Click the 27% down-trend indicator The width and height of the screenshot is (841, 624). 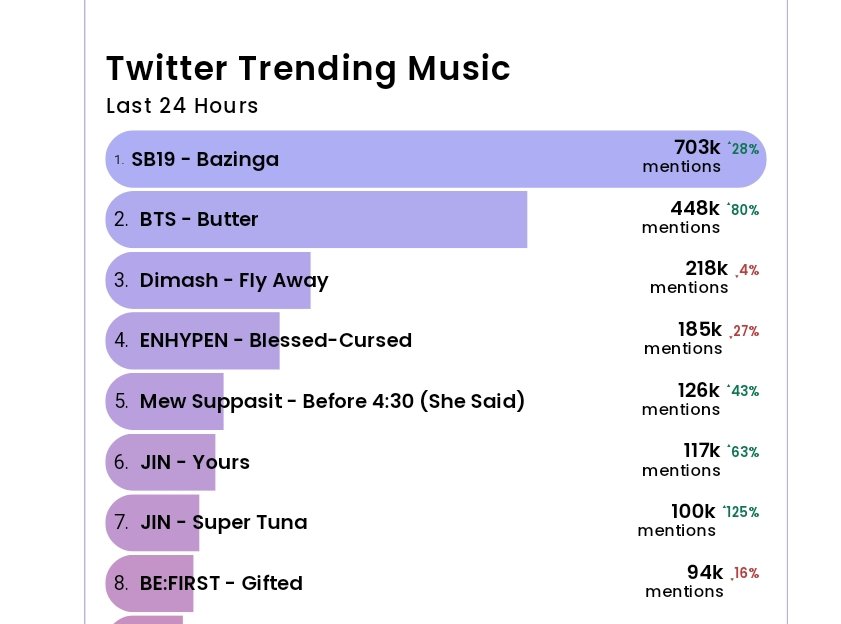pyautogui.click(x=744, y=331)
